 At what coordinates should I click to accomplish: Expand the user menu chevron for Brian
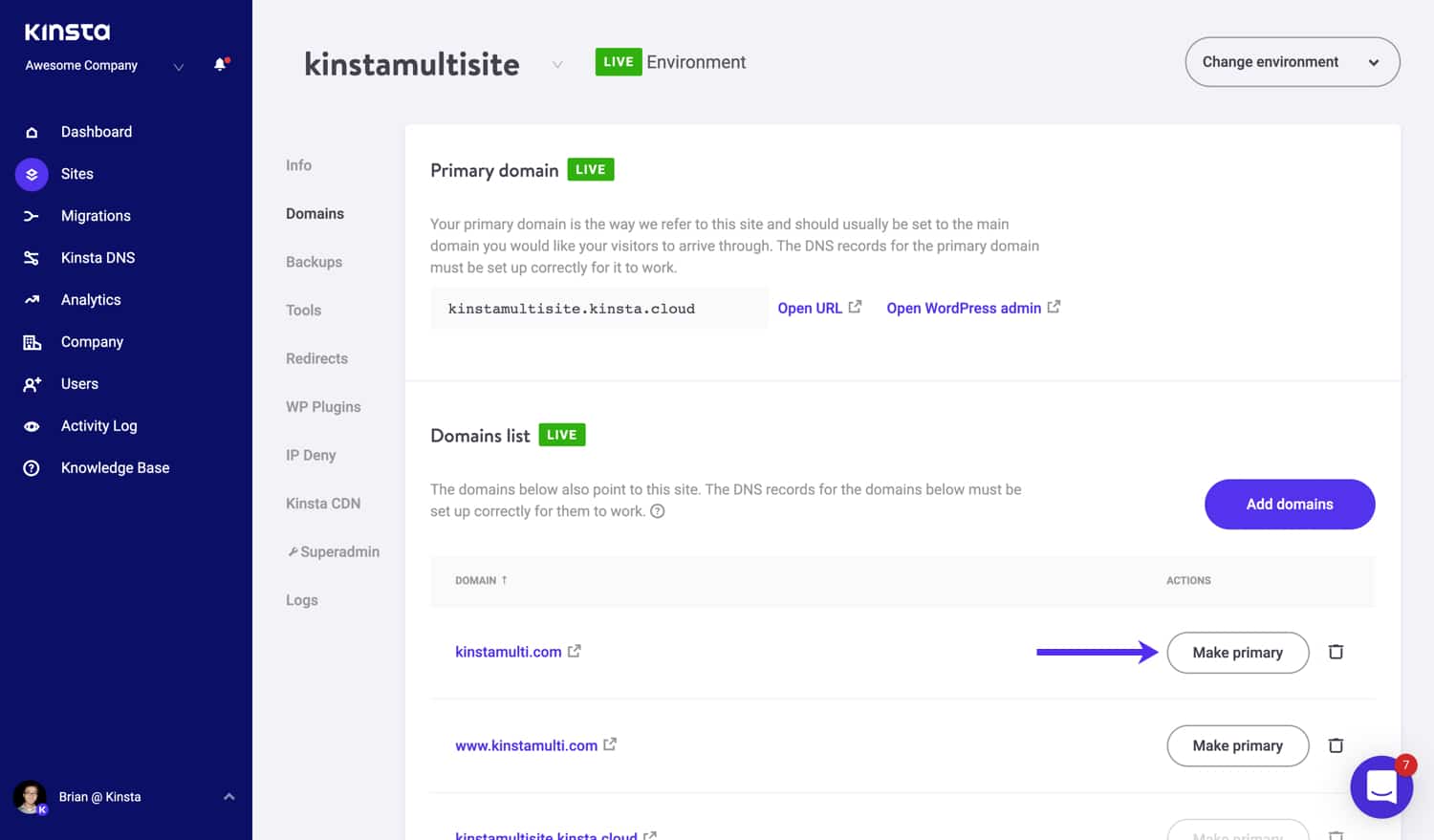pos(229,796)
